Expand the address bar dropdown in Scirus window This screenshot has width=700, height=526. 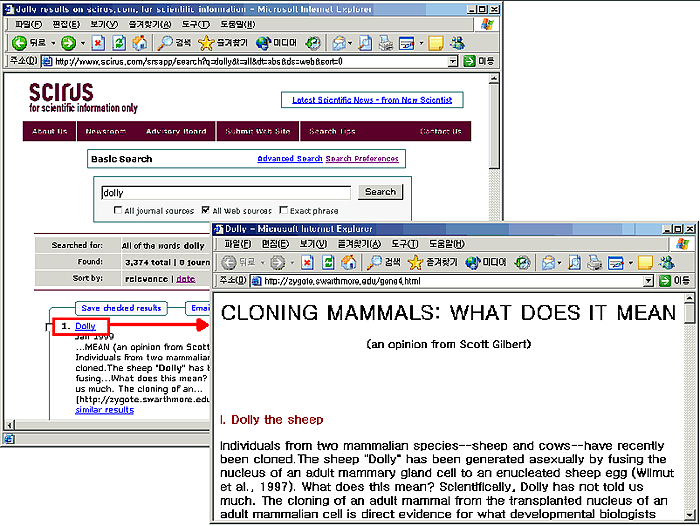pyautogui.click(x=453, y=61)
